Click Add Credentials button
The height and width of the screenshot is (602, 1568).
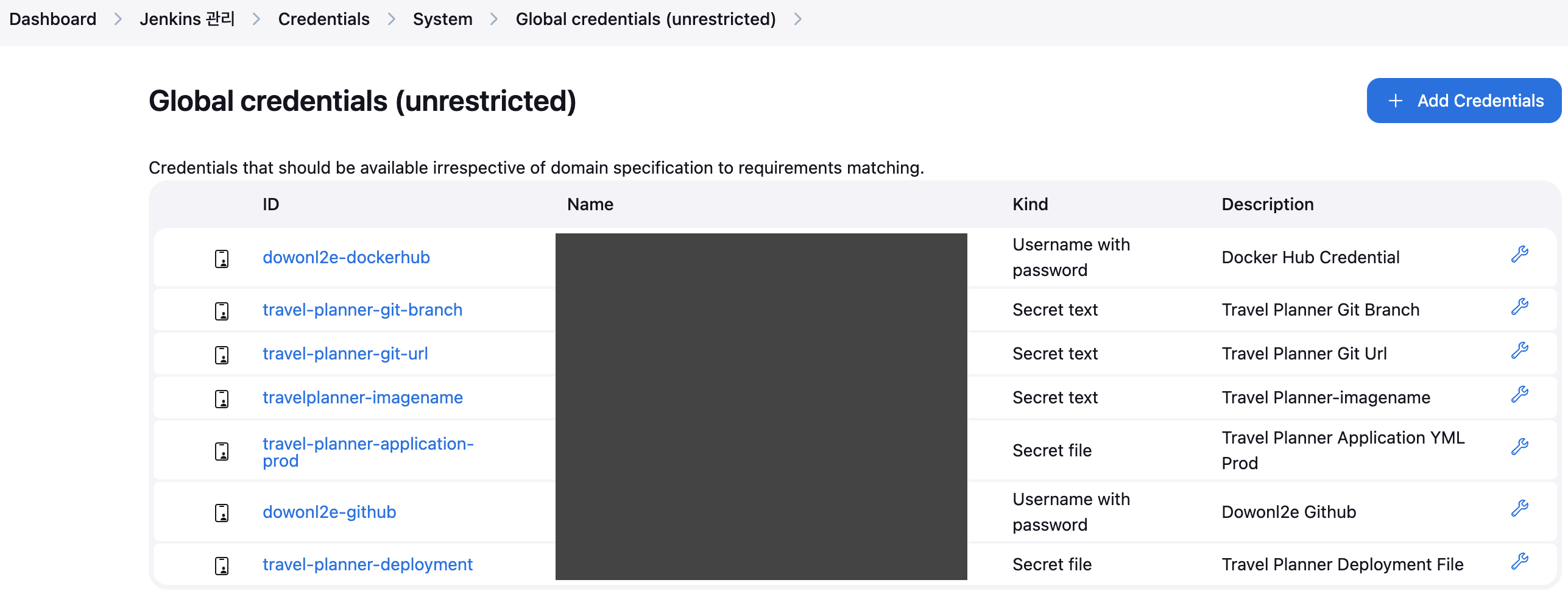pos(1464,101)
